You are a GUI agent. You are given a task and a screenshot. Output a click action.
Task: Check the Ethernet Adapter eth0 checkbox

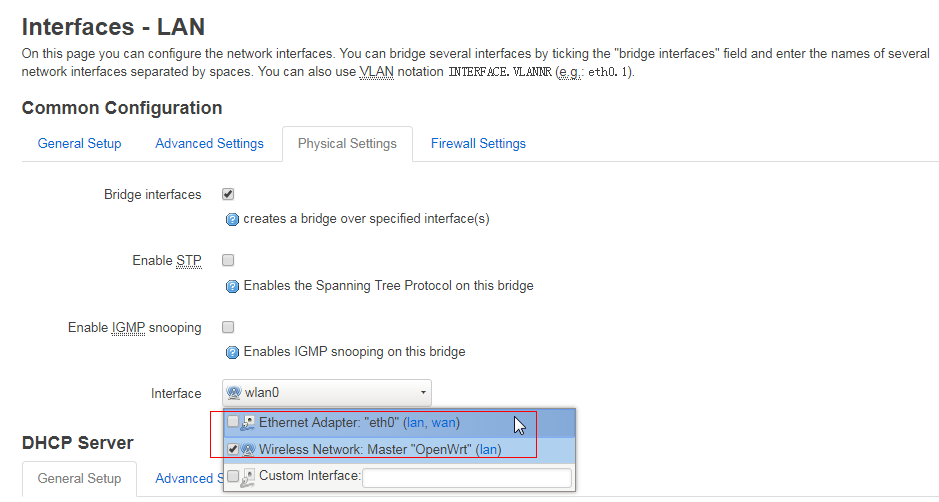pos(233,422)
